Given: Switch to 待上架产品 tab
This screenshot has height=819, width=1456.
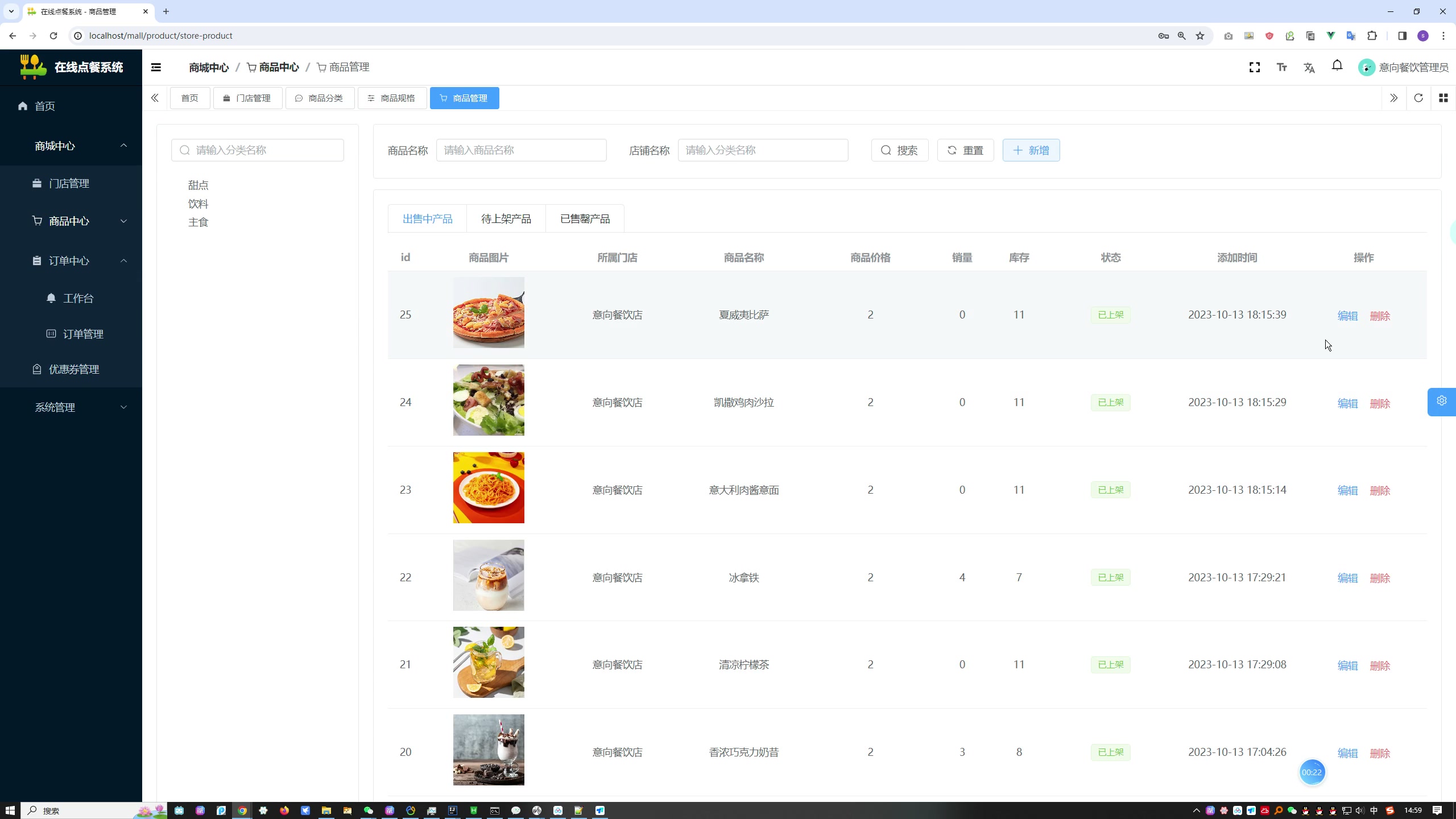Looking at the screenshot, I should click(506, 218).
